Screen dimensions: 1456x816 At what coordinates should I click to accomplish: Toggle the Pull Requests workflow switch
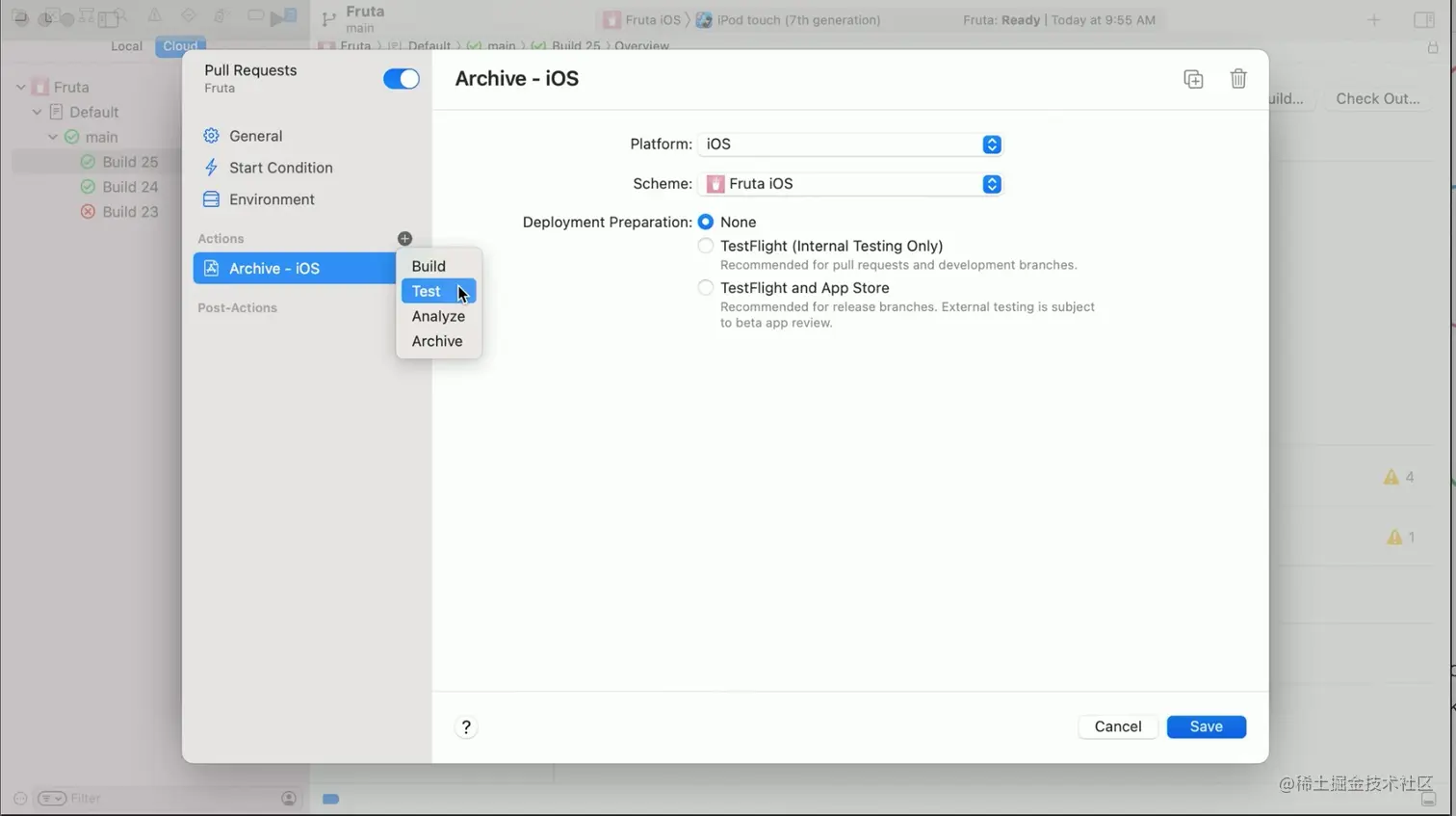402,79
